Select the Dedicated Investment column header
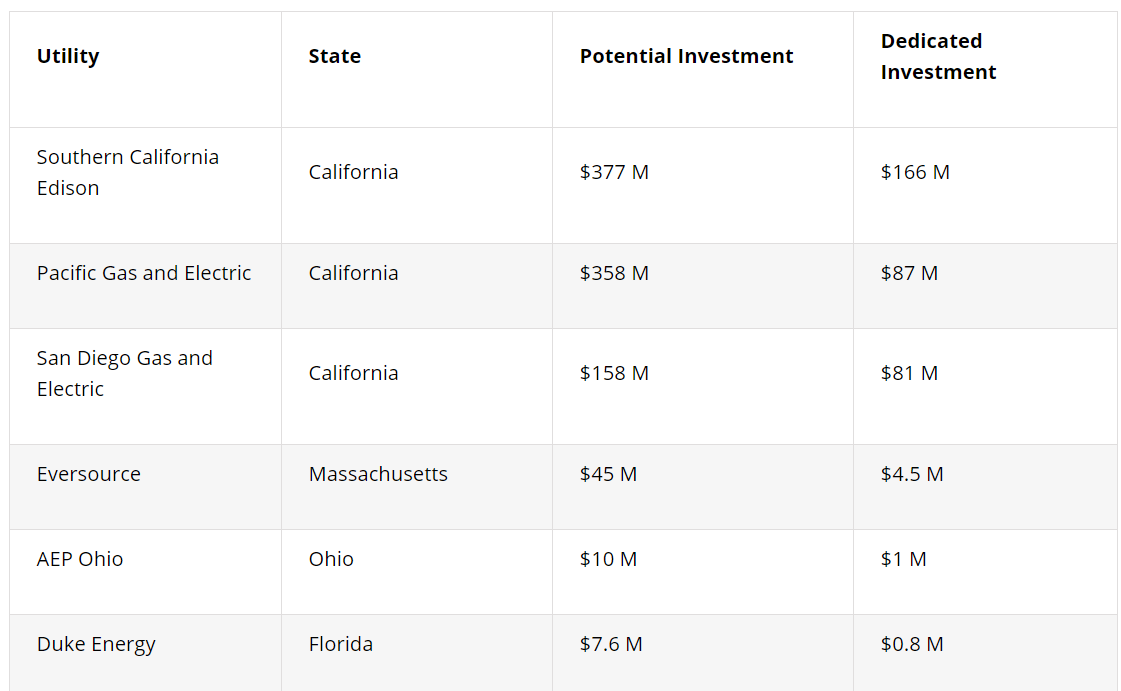This screenshot has height=691, width=1121. click(x=938, y=57)
